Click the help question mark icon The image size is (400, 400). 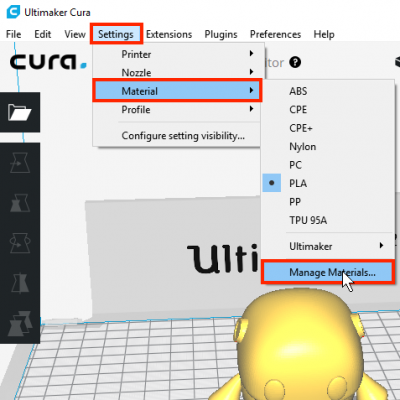point(295,62)
